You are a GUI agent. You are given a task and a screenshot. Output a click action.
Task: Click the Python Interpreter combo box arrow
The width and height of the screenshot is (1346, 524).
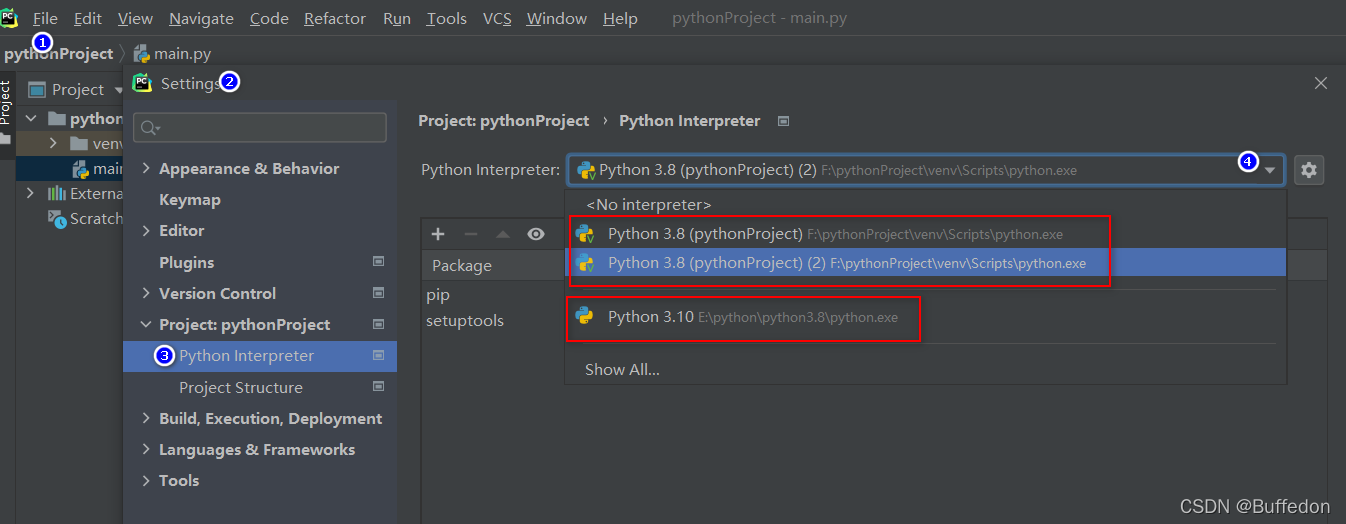(x=1269, y=170)
